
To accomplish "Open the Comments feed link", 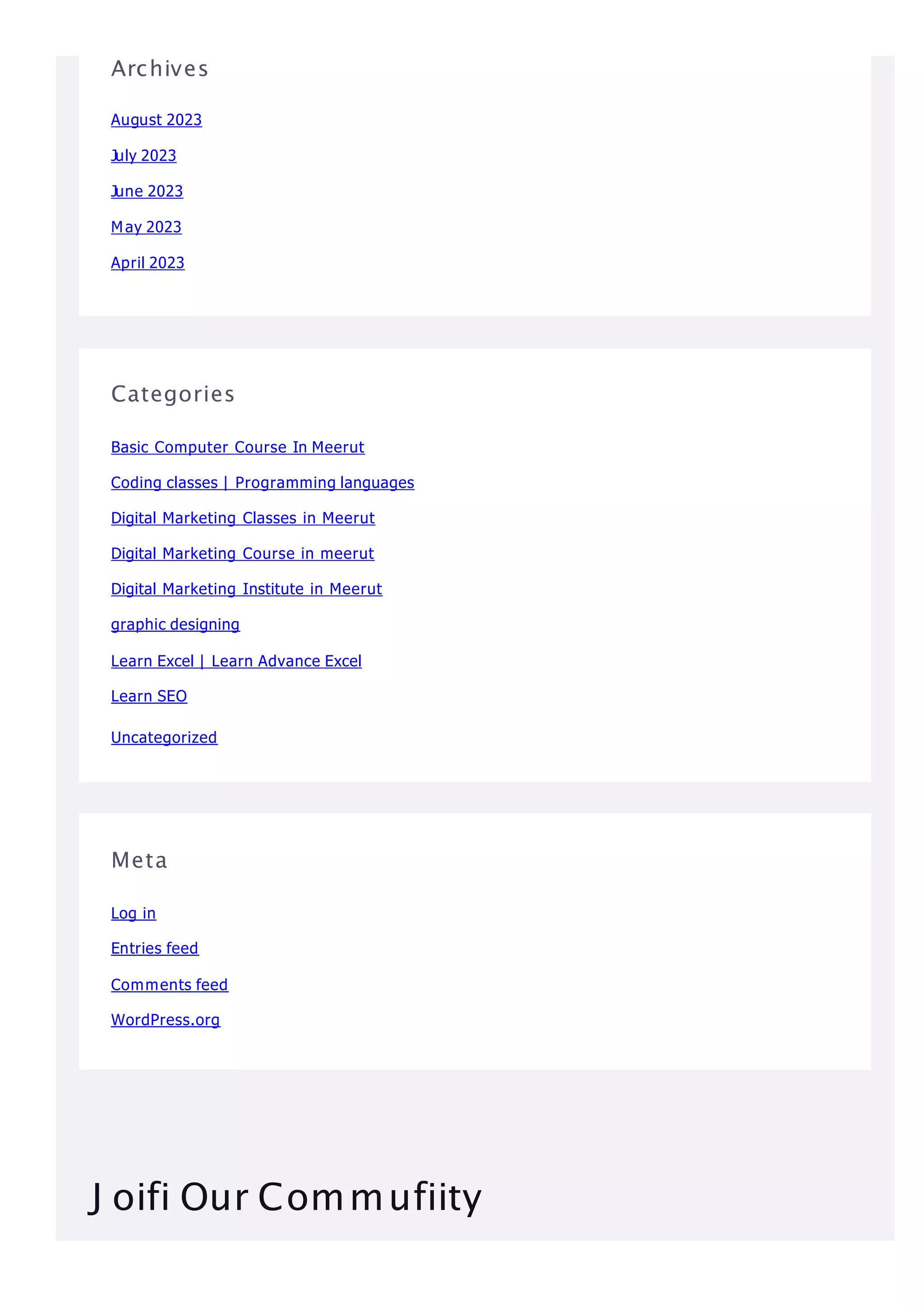I will coord(170,984).
